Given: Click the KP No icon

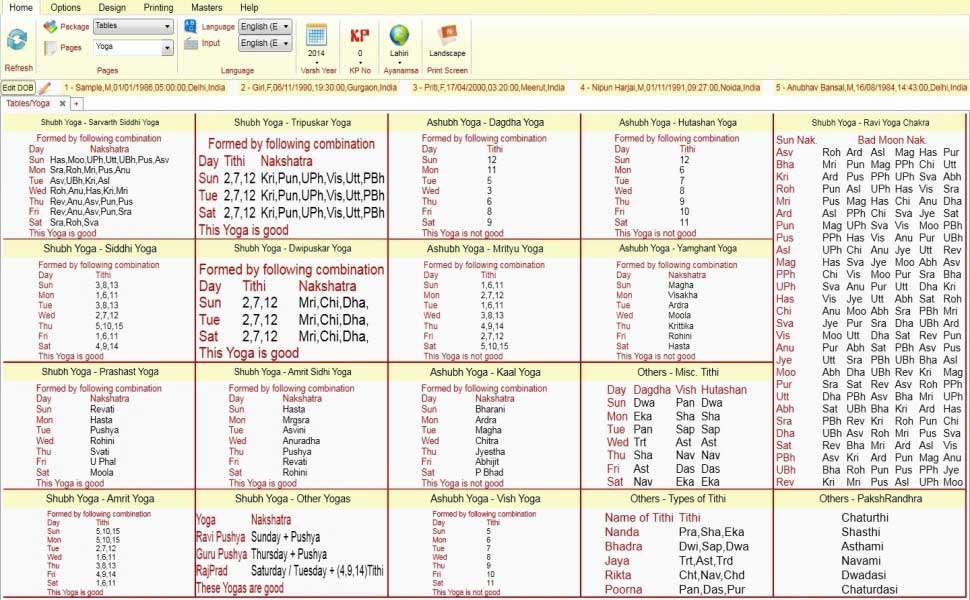Looking at the screenshot, I should pos(360,35).
